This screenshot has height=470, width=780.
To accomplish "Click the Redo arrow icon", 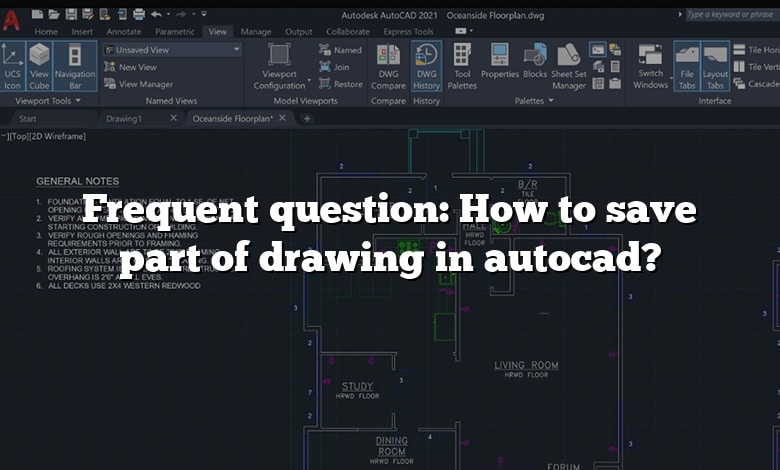I will pos(181,14).
